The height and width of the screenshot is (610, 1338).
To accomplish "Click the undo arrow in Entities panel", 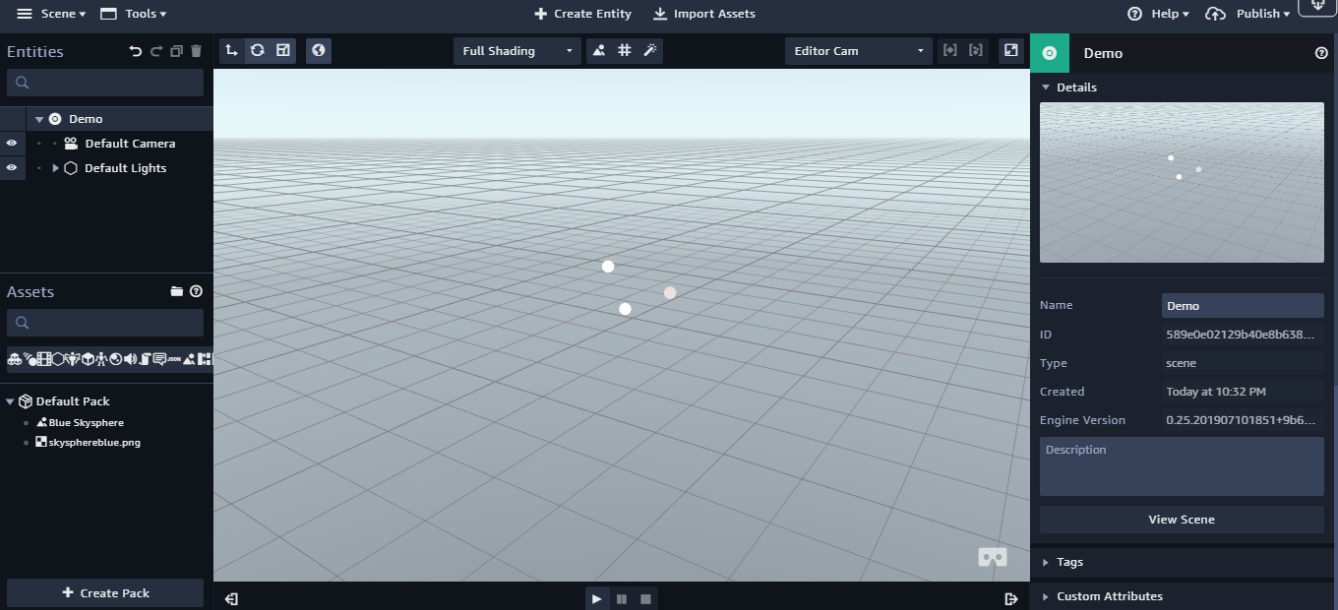I will [136, 52].
